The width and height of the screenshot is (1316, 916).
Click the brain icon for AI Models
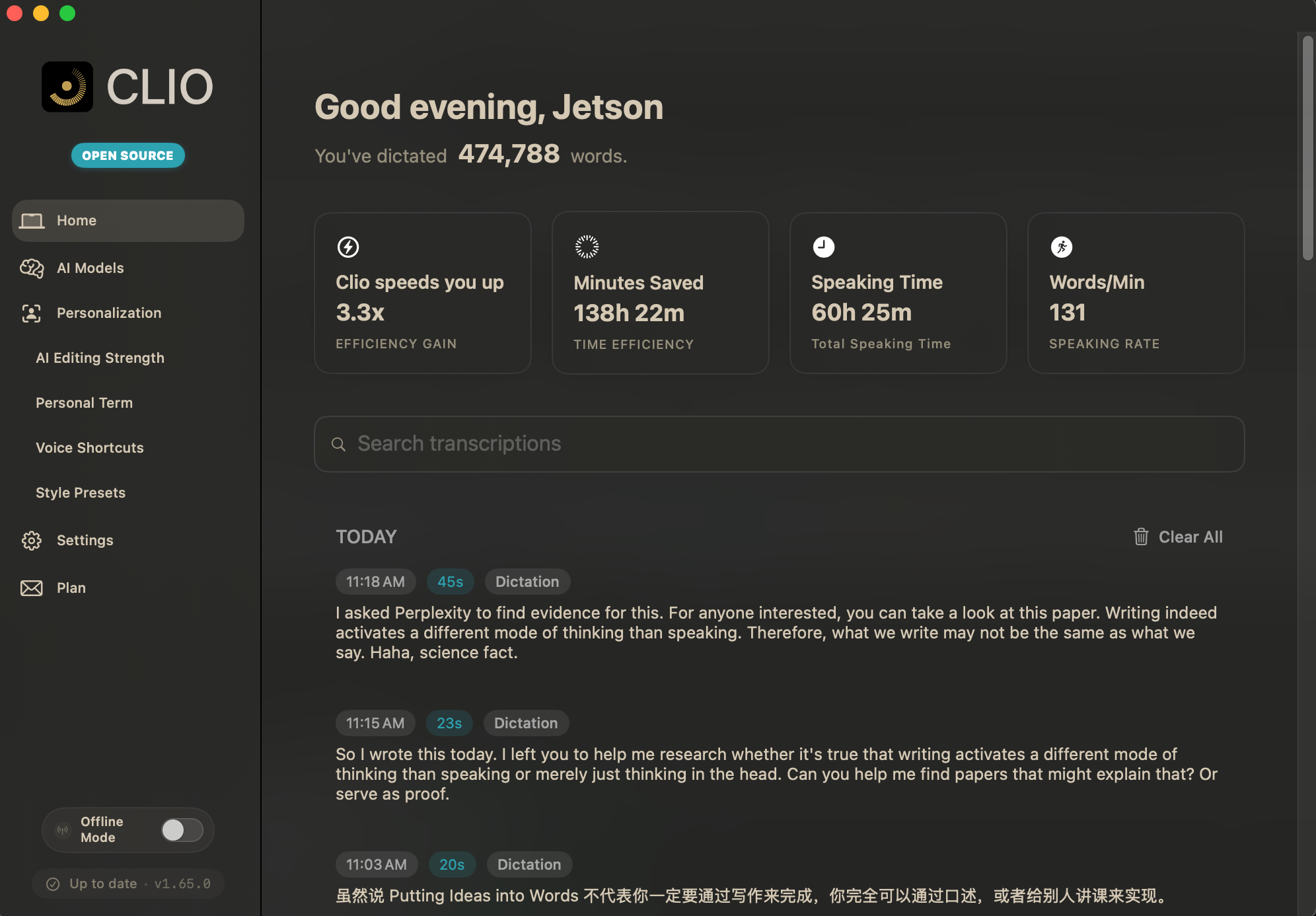coord(32,268)
